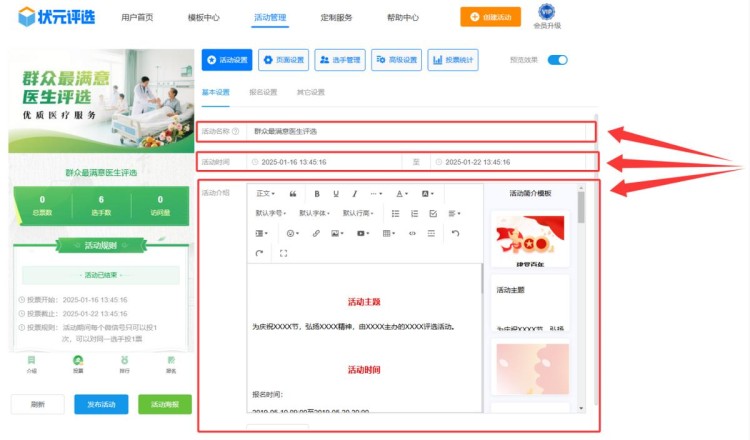Screen dimensions: 750x440
Task: Toggle the 预览效果 switch
Action: (557, 60)
